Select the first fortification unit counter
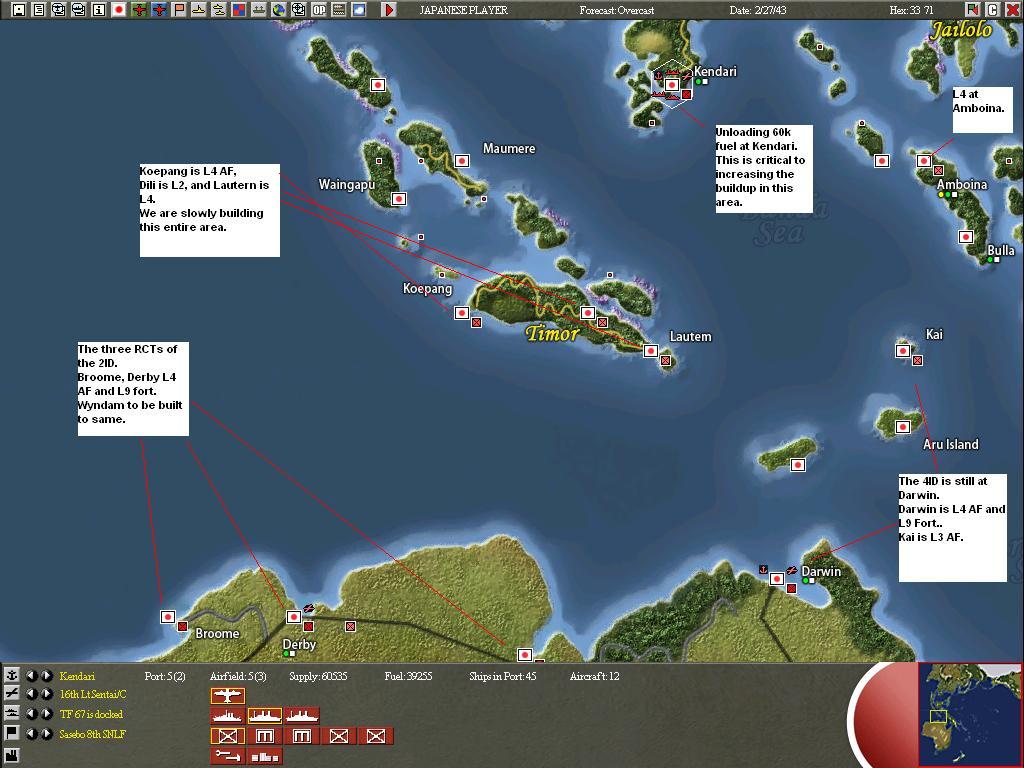This screenshot has height=768, width=1024. click(264, 736)
